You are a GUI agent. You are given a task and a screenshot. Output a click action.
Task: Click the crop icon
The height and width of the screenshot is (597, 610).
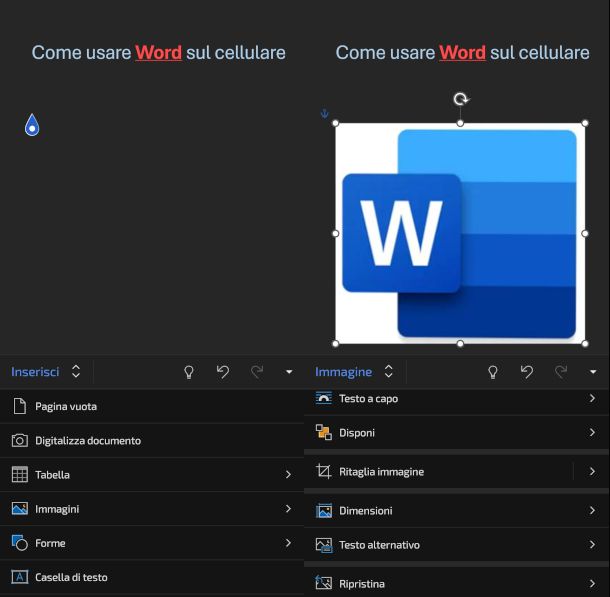tap(324, 471)
